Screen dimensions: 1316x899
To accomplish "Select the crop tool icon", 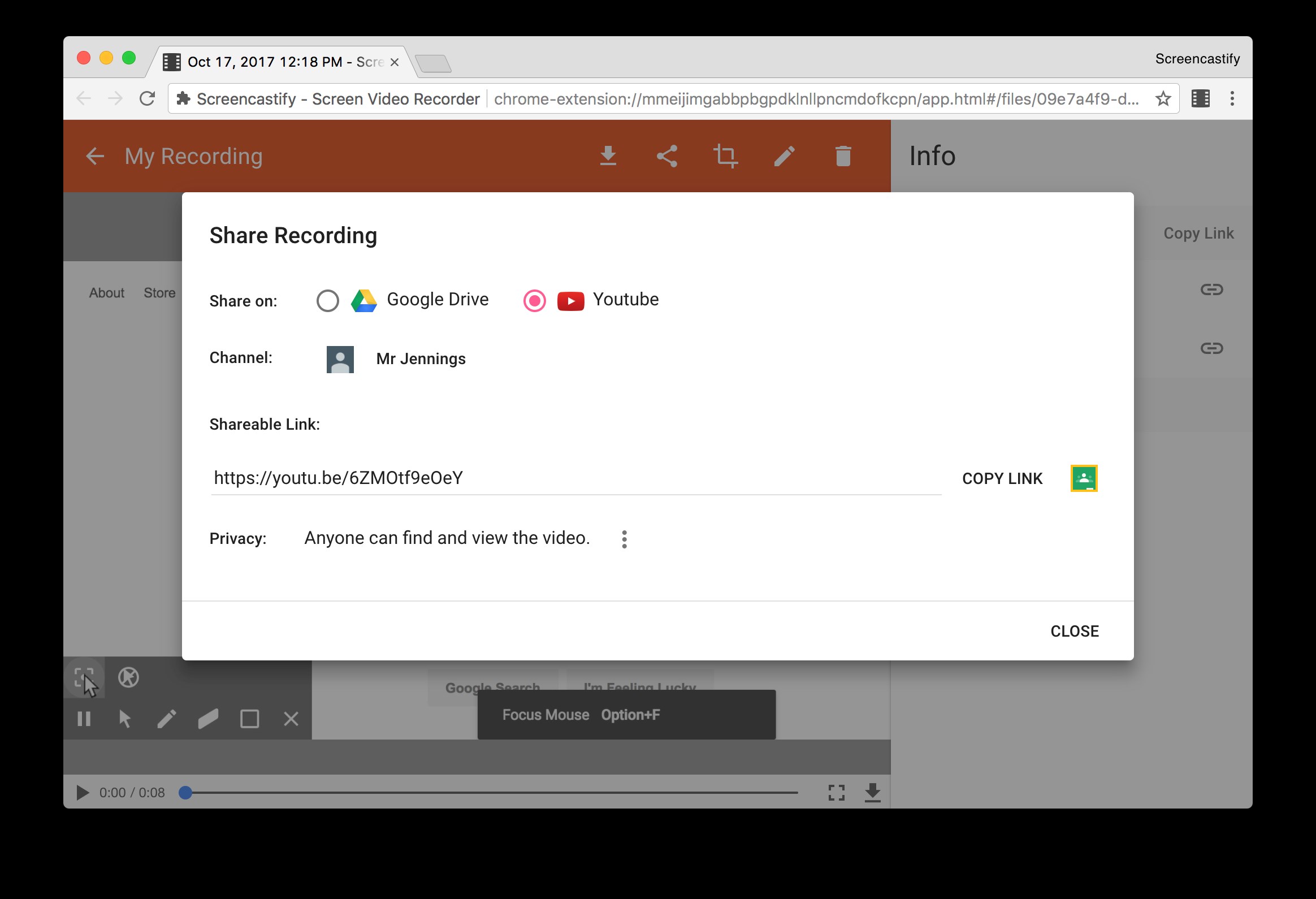I will coord(725,157).
